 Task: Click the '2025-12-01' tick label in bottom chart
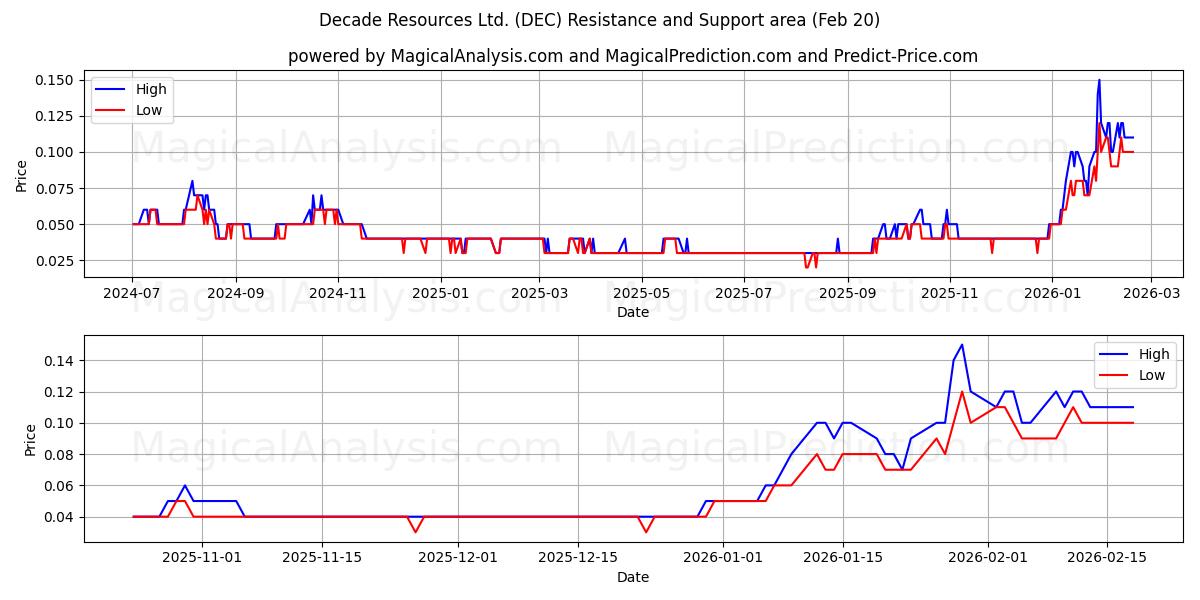[458, 558]
